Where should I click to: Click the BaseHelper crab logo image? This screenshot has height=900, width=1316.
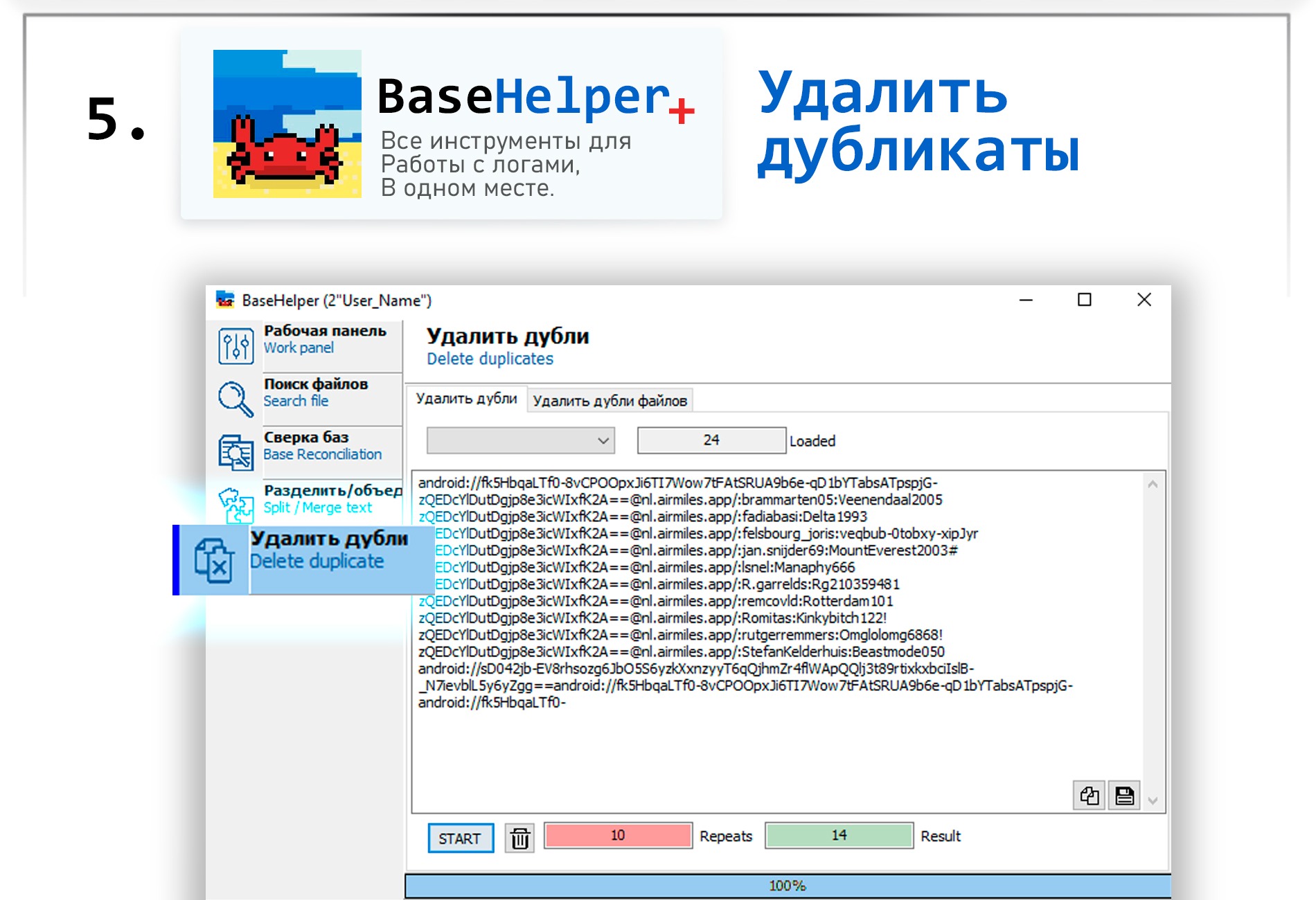pos(287,124)
